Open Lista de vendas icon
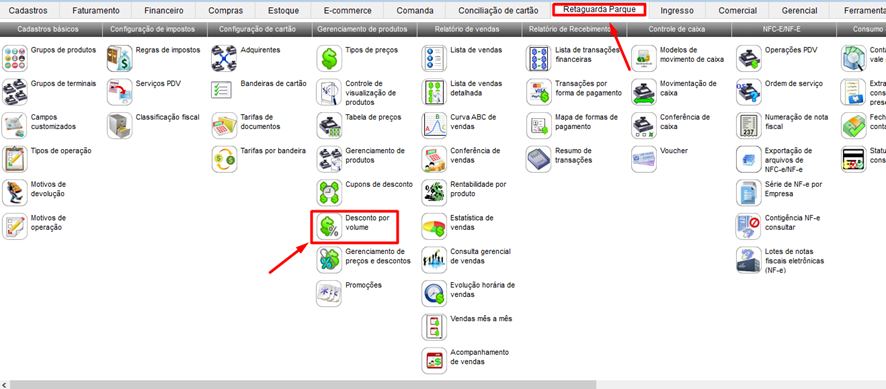 [434, 59]
